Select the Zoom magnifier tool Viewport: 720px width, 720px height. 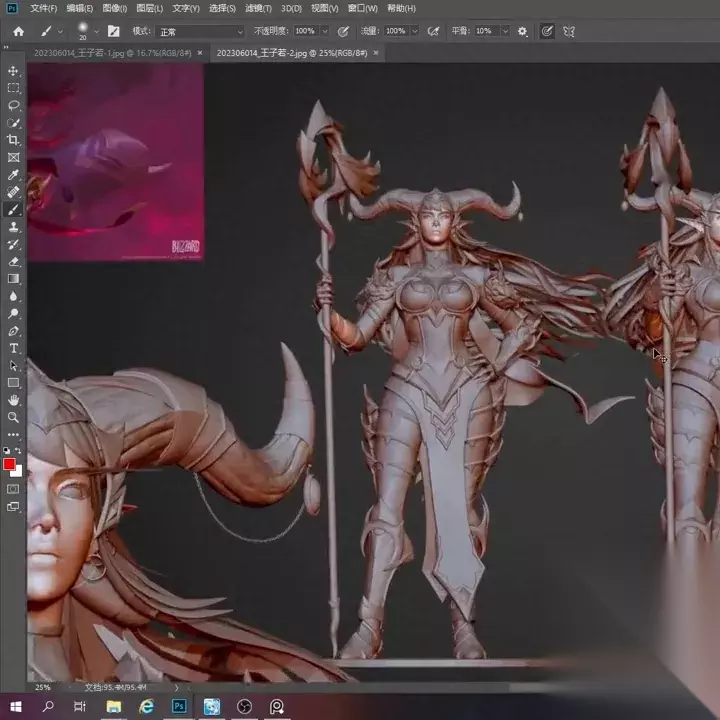tap(14, 417)
